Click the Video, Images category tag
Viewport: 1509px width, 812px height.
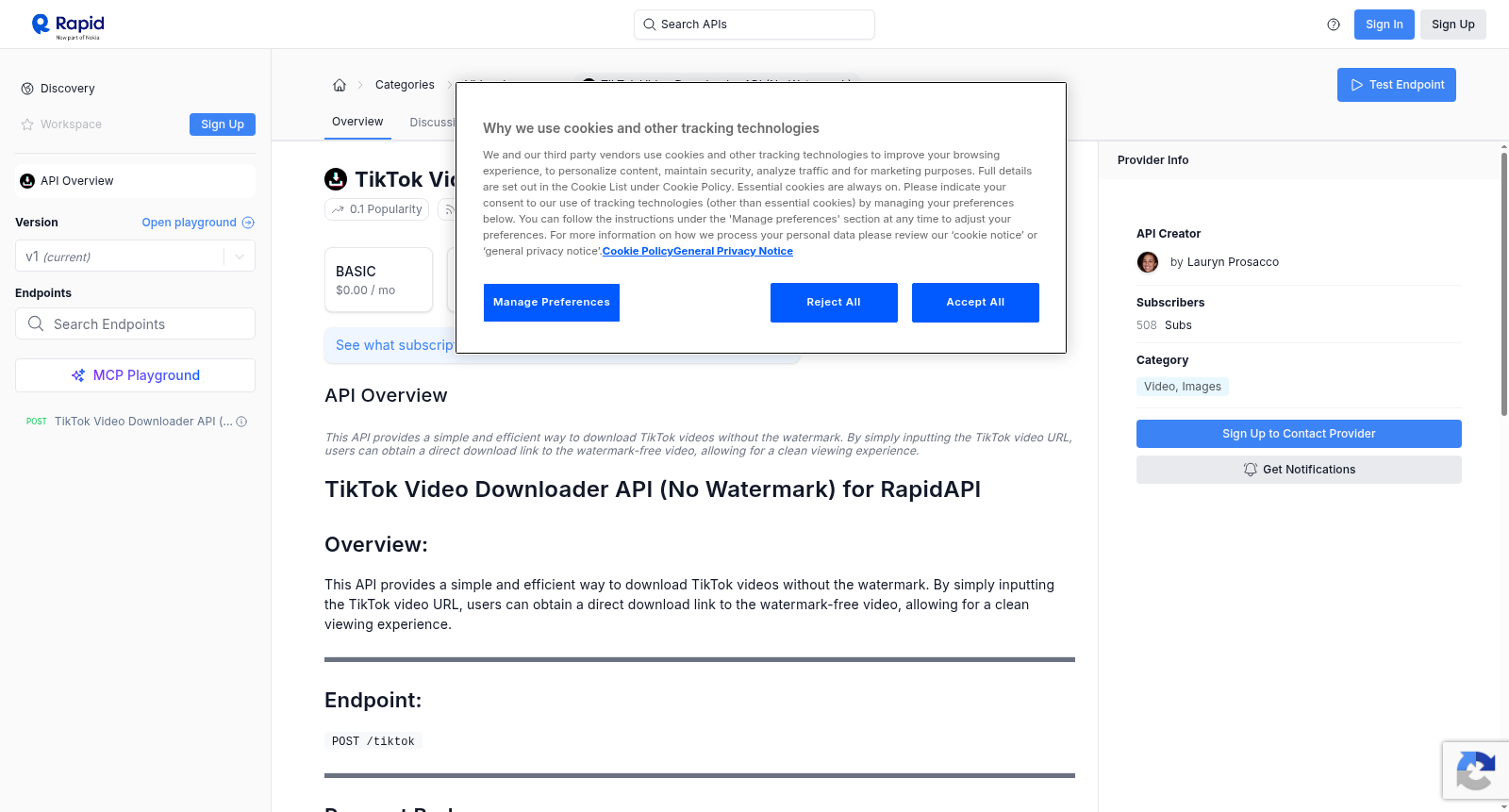[1183, 387]
